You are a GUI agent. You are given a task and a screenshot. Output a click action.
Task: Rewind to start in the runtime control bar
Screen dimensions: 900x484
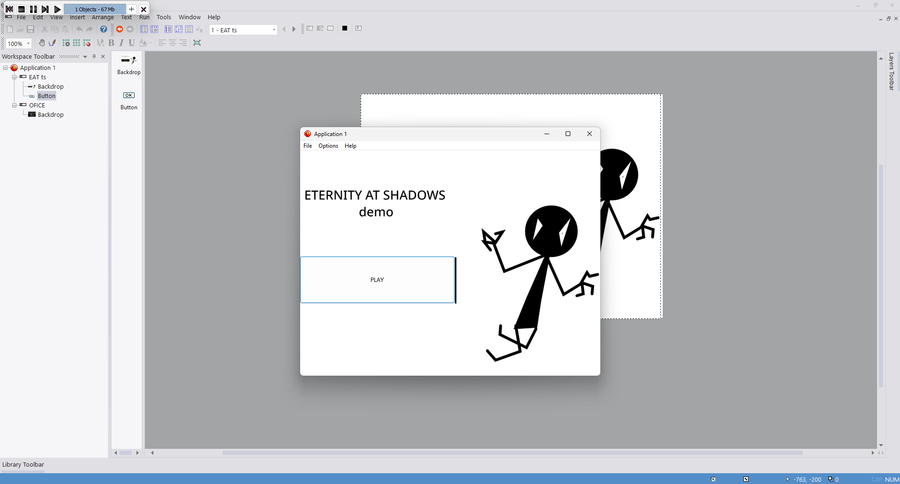click(x=9, y=9)
